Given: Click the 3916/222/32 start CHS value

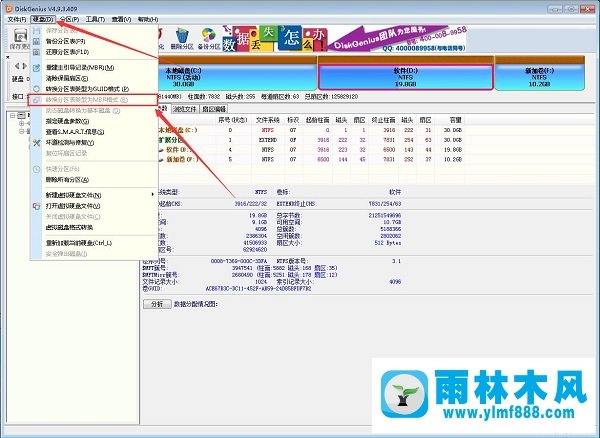Looking at the screenshot, I should (x=251, y=204).
